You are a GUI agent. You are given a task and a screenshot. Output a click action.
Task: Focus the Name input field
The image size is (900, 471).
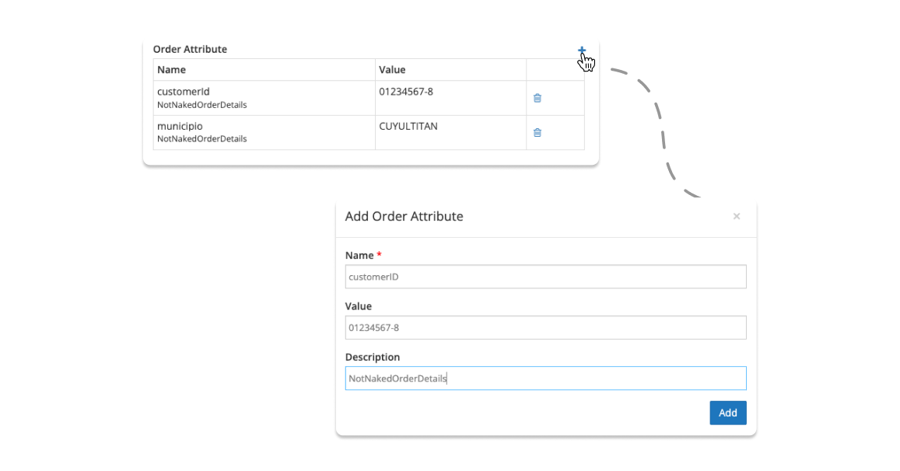pos(545,276)
